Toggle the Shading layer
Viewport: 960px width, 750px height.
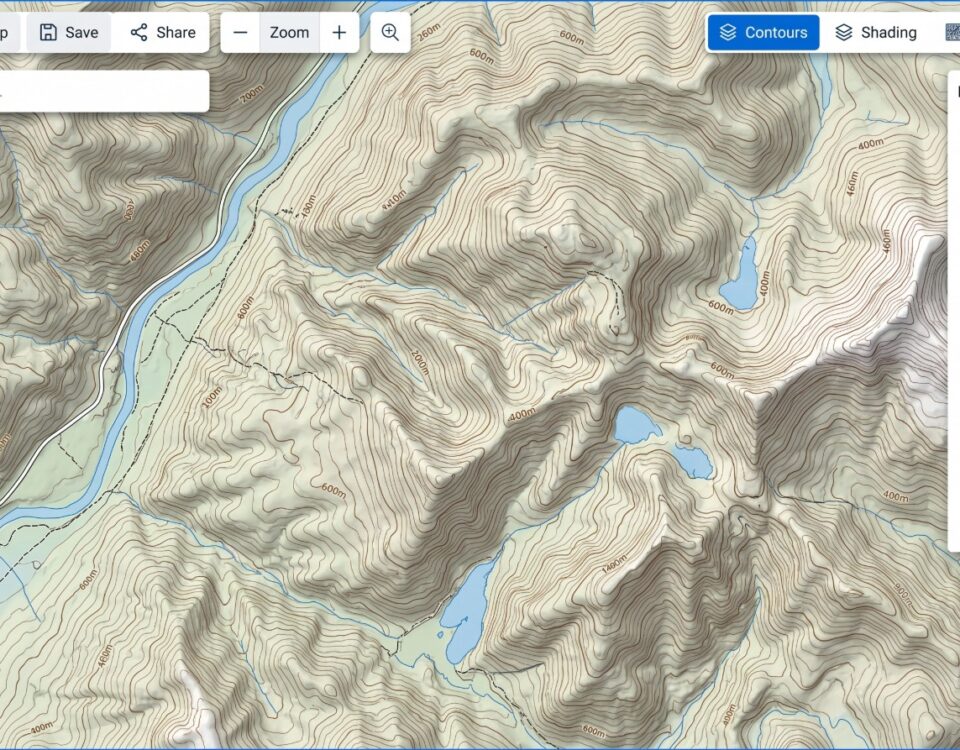point(876,32)
